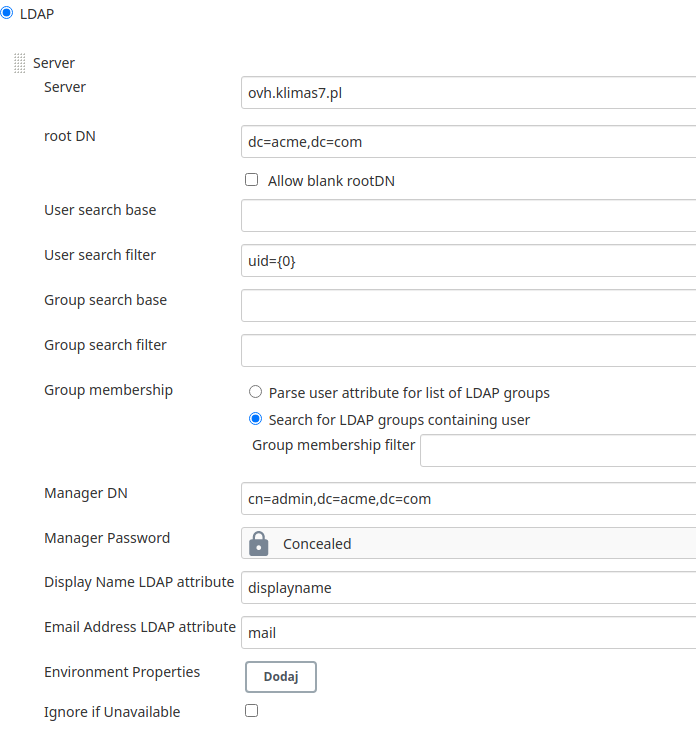The height and width of the screenshot is (733, 696).
Task: Select the LDAP security realm radio button
Action: [x=7, y=13]
